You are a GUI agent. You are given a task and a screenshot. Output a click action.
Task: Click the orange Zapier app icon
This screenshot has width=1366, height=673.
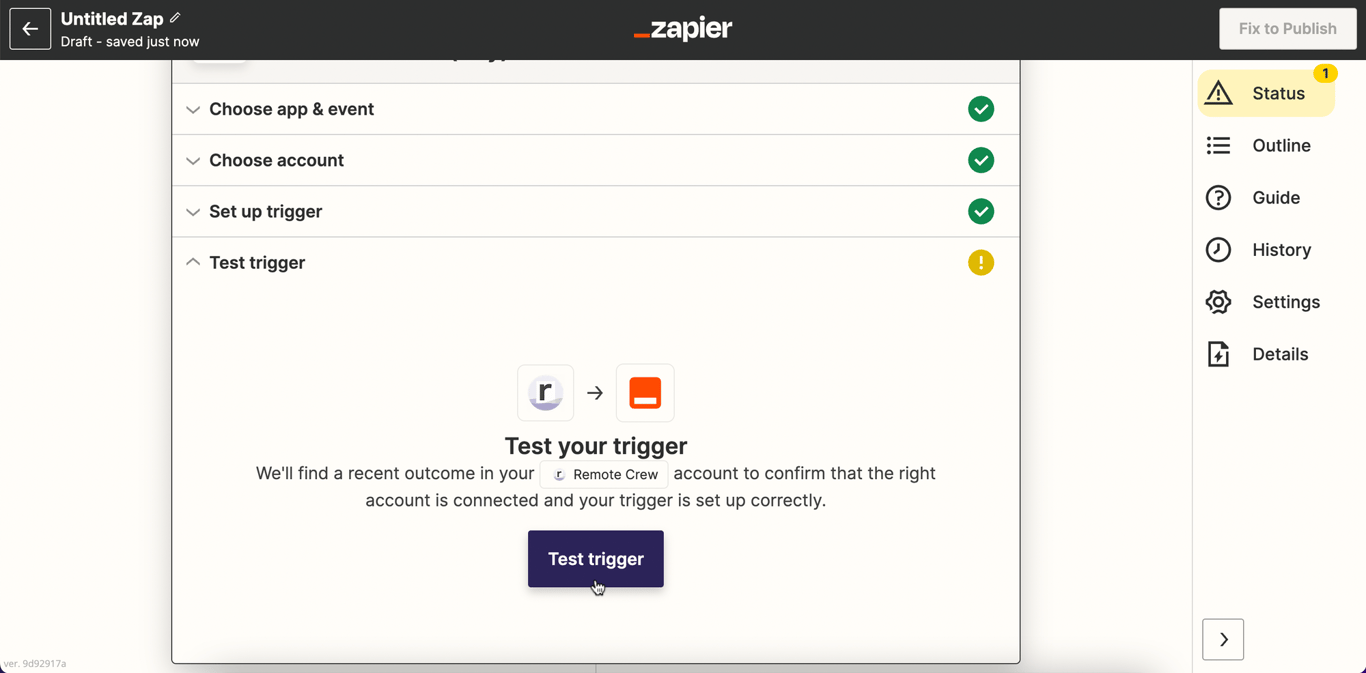tap(645, 393)
